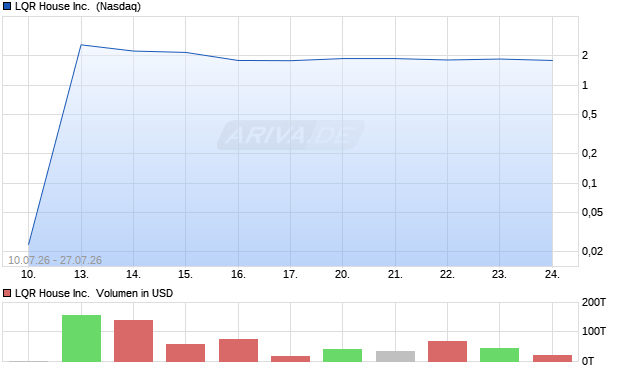This screenshot has width=620, height=371.
Task: Click the small red volume bar for the 17th
Action: coord(291,359)
